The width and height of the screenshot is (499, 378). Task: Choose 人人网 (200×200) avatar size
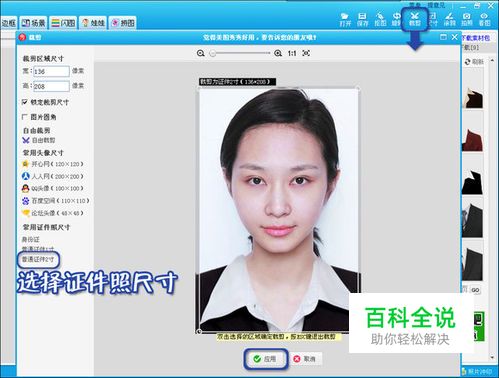tap(53, 176)
